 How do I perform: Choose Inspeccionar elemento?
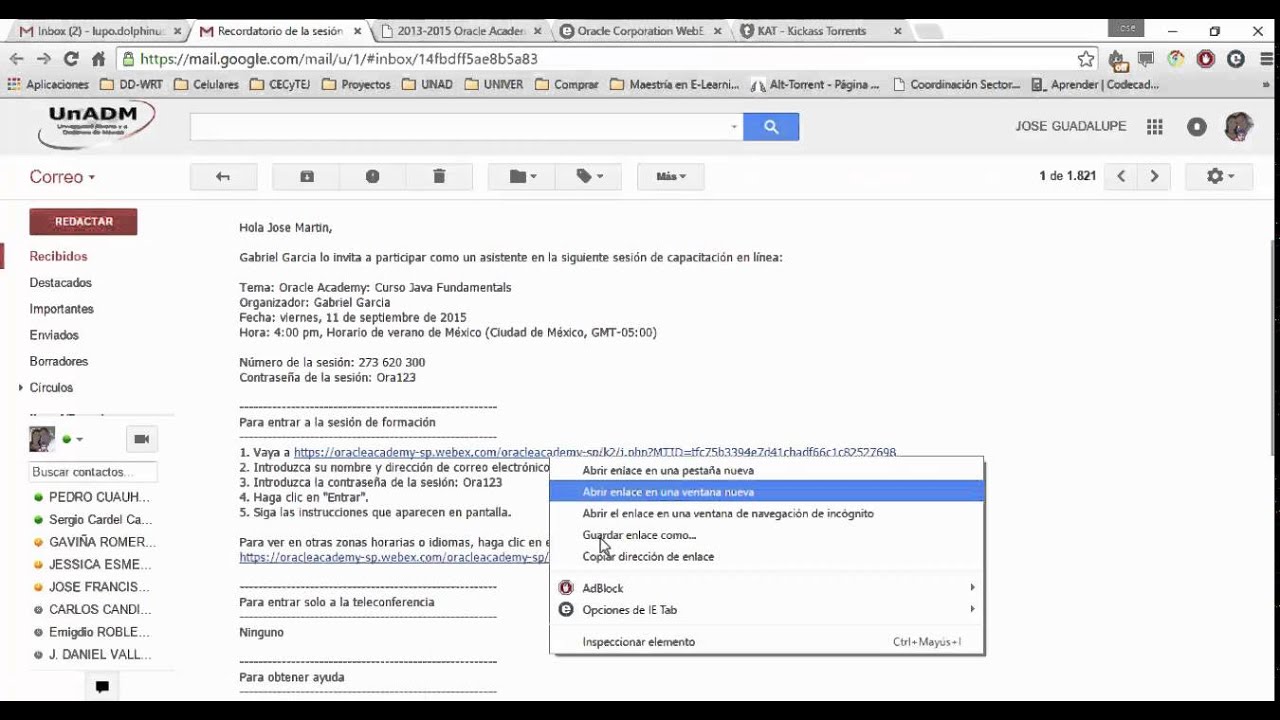point(767,642)
